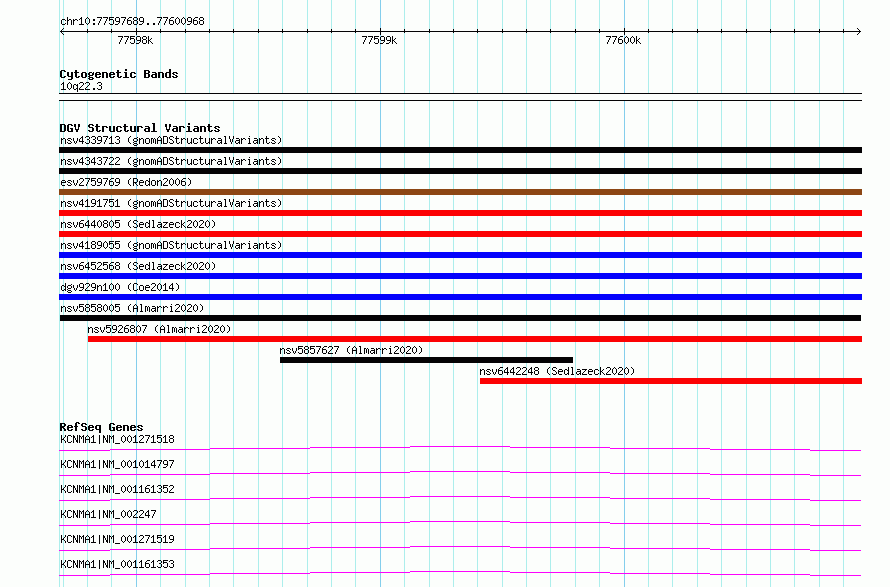This screenshot has width=890, height=587.
Task: Click the Cytogenetic Bands track title
Action: coord(119,74)
